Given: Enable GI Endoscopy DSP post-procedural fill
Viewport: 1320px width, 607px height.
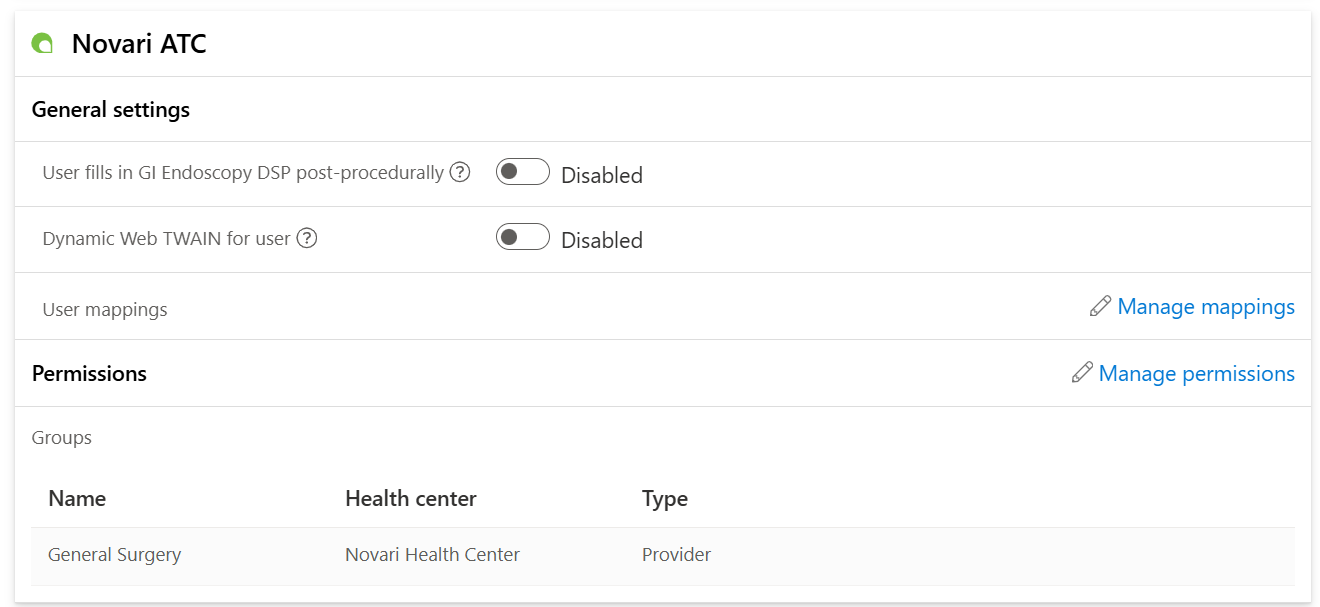Looking at the screenshot, I should 522,171.
